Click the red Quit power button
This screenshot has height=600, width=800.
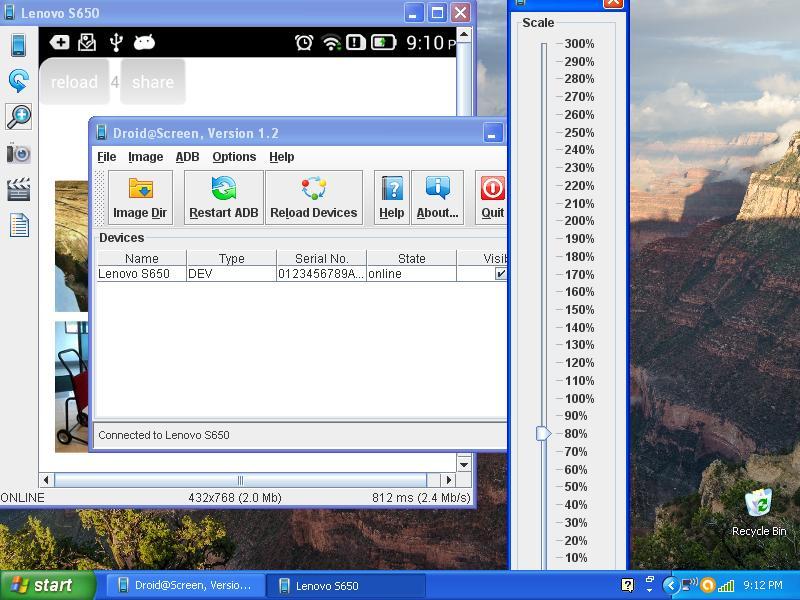(x=492, y=198)
